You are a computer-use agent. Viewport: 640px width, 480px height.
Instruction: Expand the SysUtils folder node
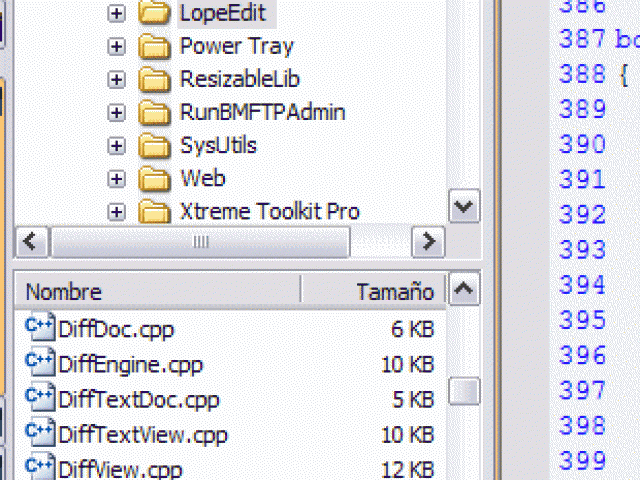coord(116,146)
